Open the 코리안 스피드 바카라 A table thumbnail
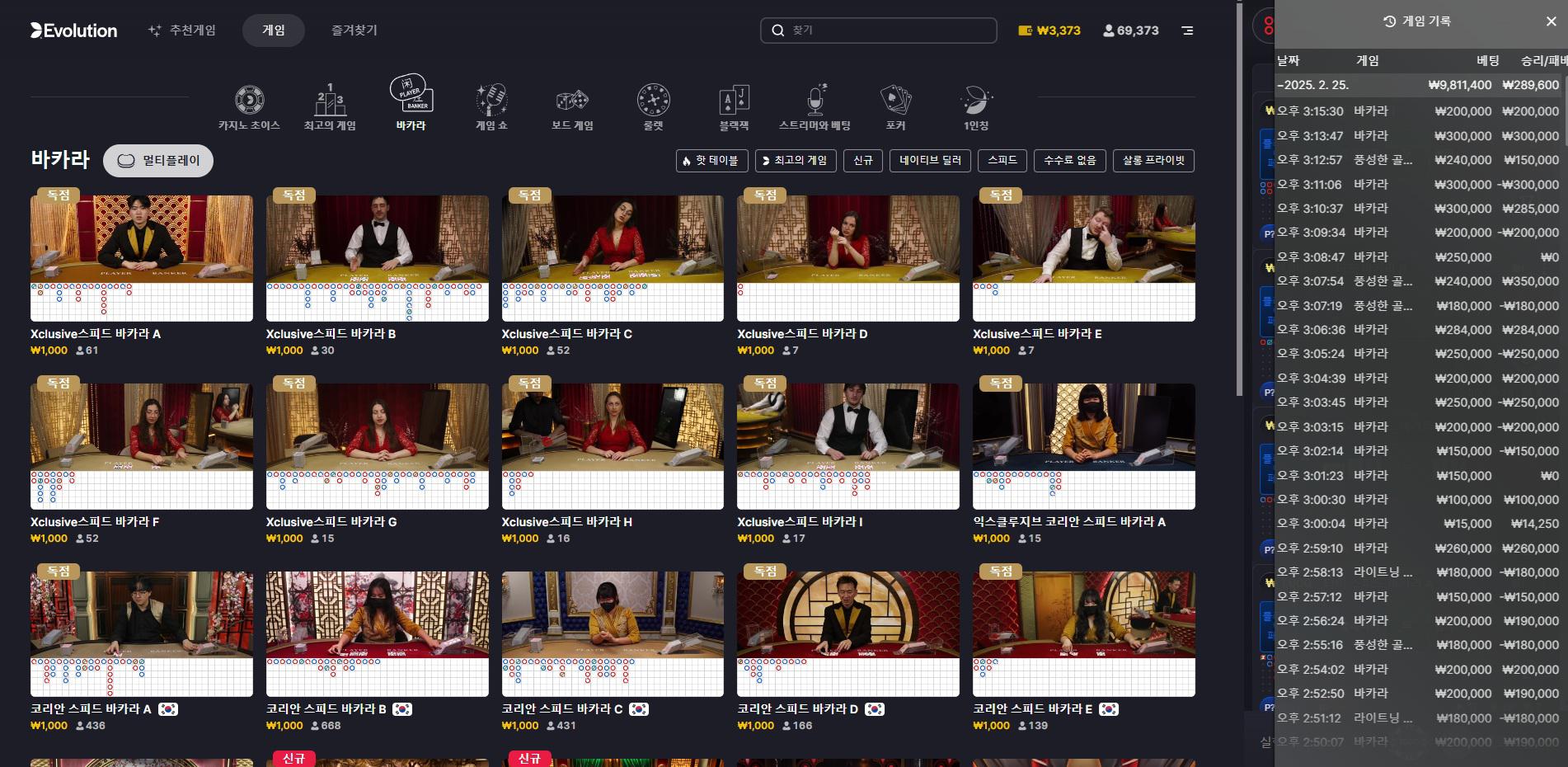1568x767 pixels. 142,633
